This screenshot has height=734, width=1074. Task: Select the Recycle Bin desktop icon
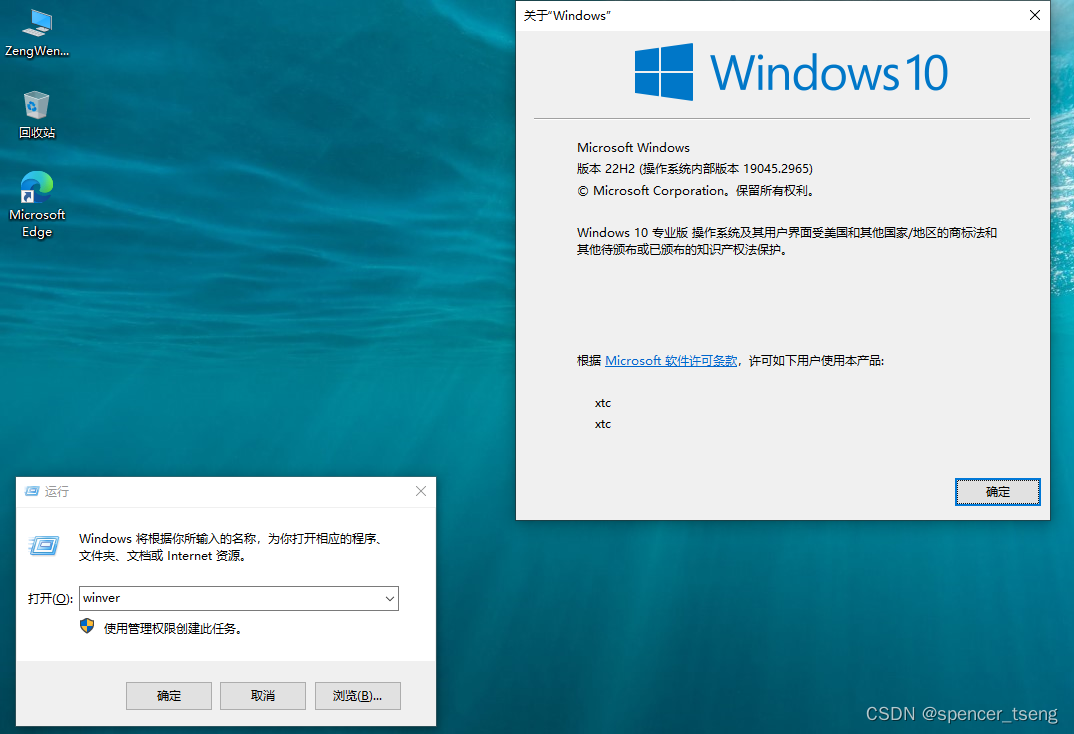(x=37, y=114)
